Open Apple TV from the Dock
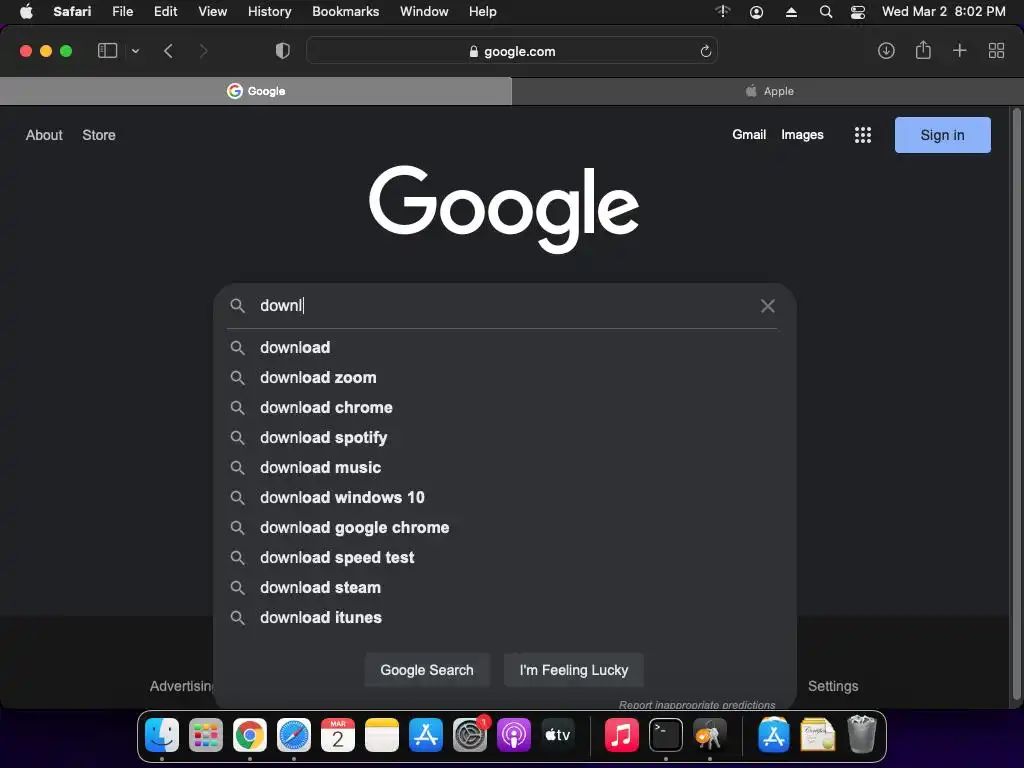This screenshot has width=1024, height=768. (x=558, y=735)
